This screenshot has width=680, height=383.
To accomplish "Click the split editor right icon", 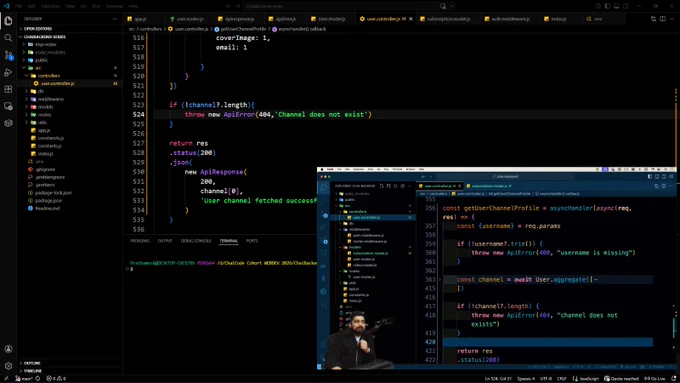I will 663,19.
